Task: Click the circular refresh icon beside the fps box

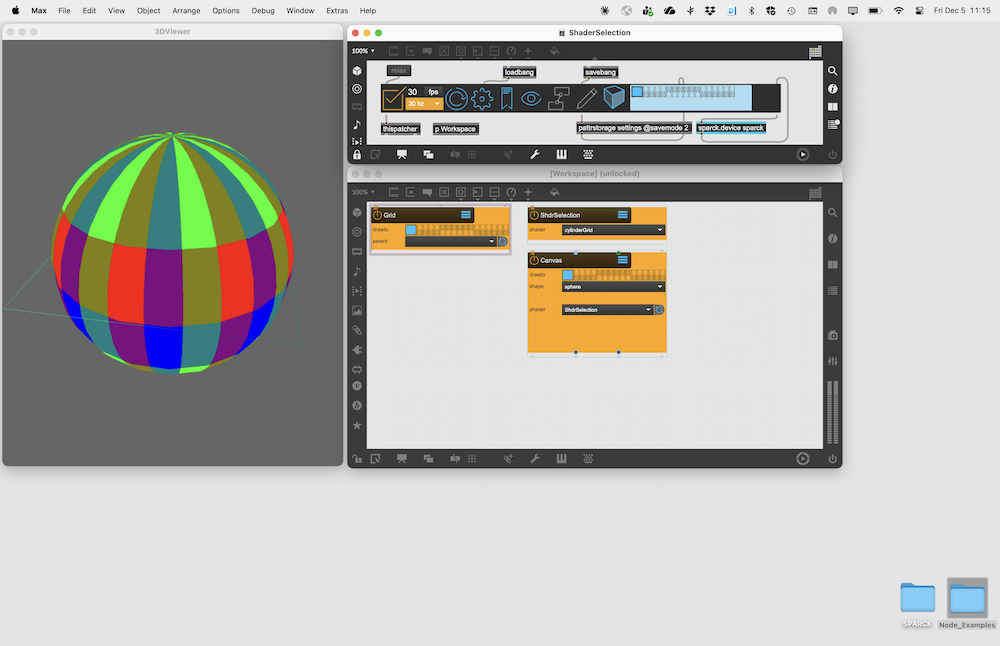Action: (456, 98)
